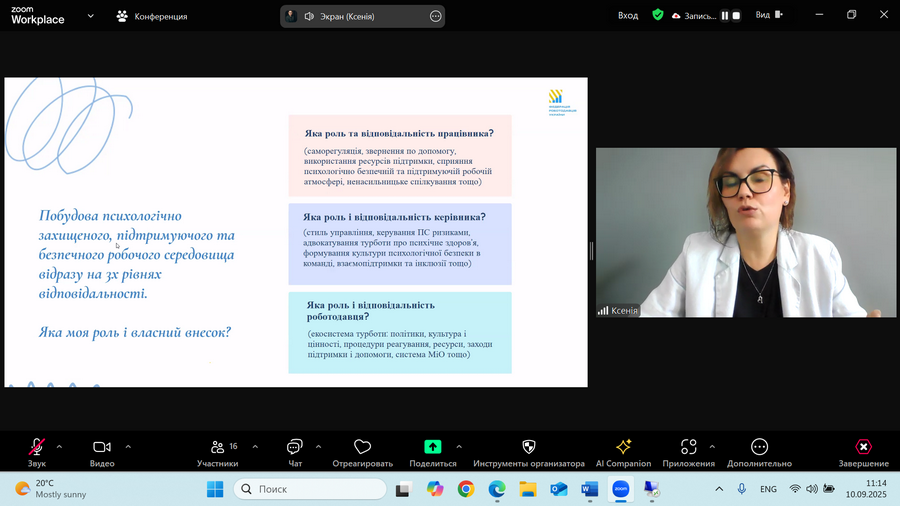900x506 pixels.
Task: Click the Вход sign-in link
Action: point(628,16)
